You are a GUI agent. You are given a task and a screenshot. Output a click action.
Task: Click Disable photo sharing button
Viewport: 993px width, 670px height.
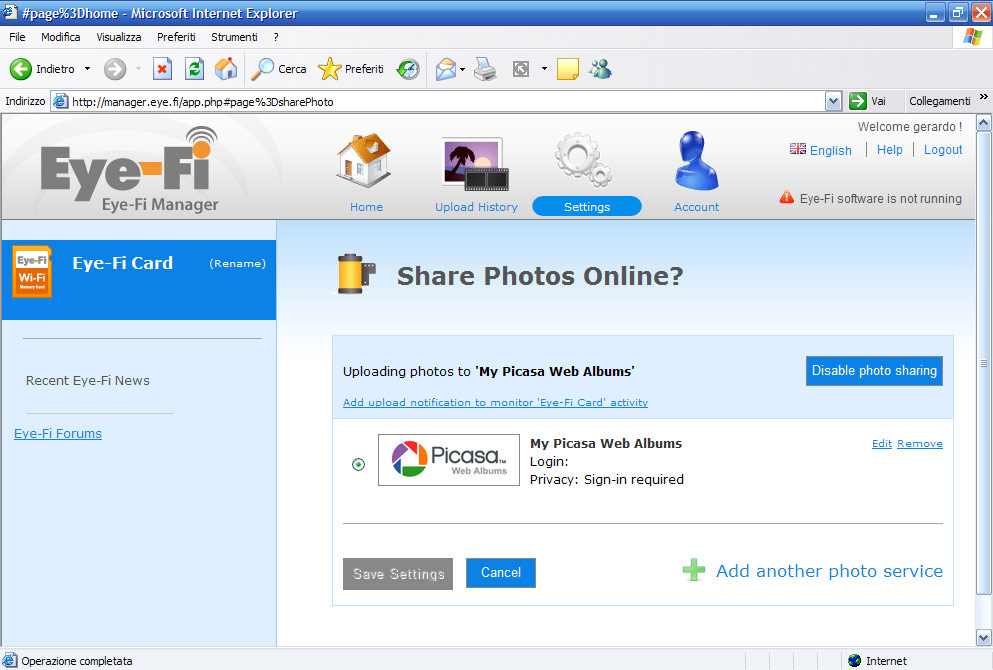click(x=874, y=370)
